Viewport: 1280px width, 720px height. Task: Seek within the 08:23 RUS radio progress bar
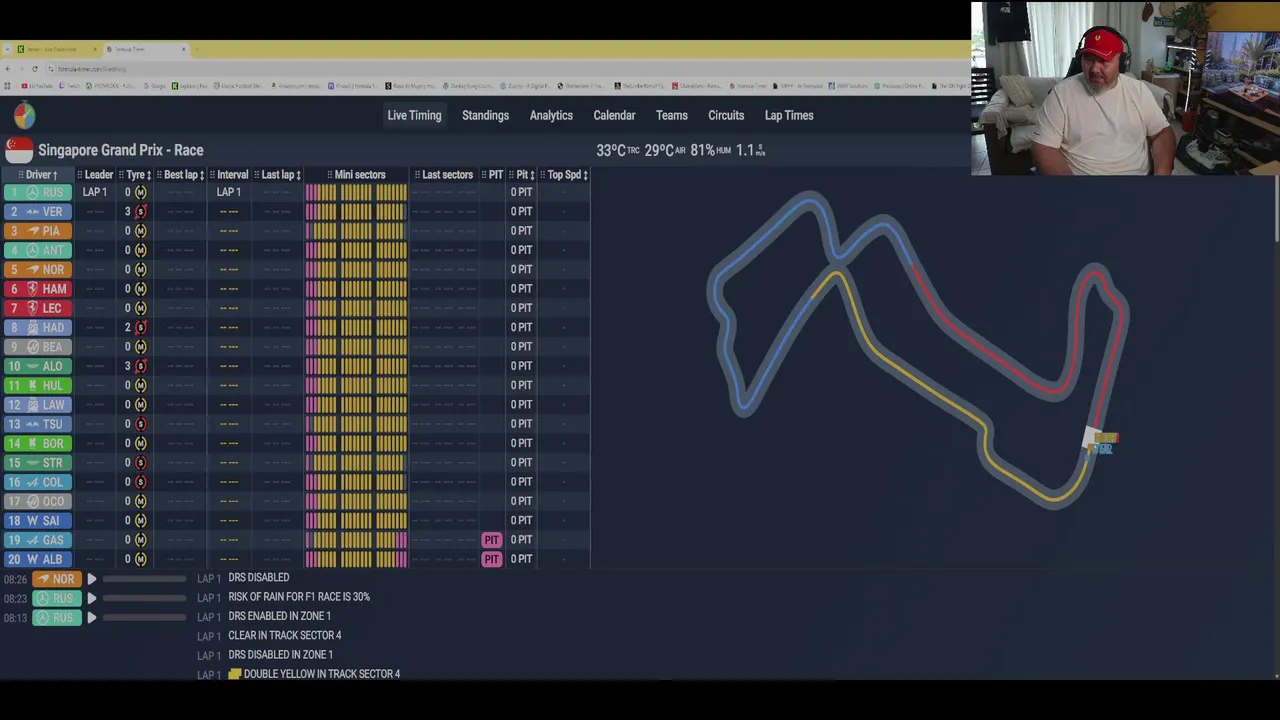pyautogui.click(x=144, y=598)
